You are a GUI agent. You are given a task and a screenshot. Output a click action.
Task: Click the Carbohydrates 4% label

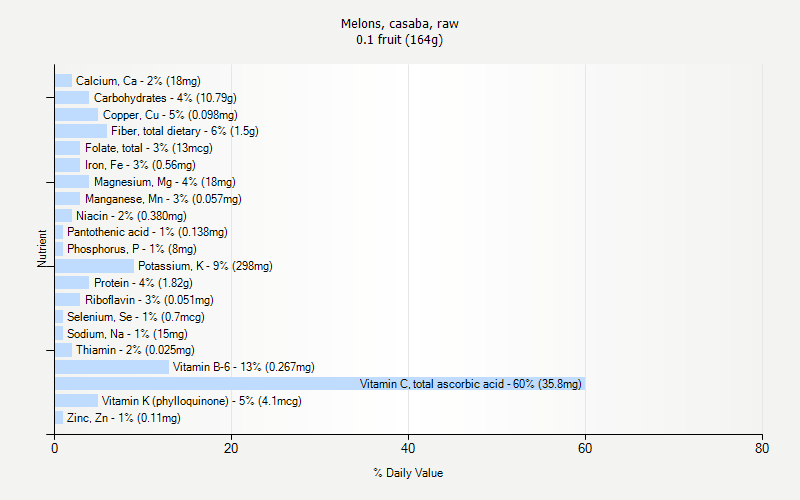tap(165, 97)
